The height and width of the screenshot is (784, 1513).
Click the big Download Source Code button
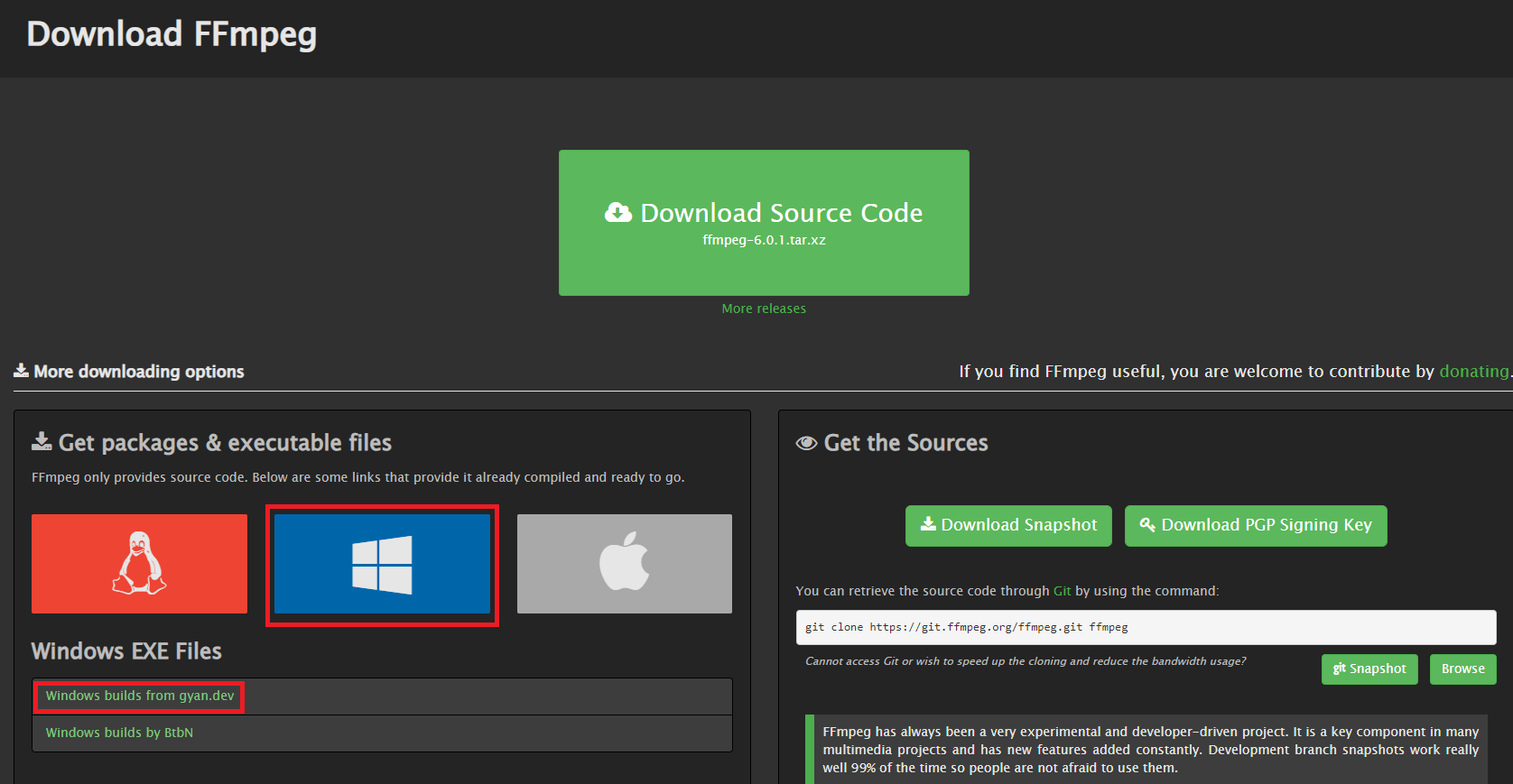coord(764,223)
